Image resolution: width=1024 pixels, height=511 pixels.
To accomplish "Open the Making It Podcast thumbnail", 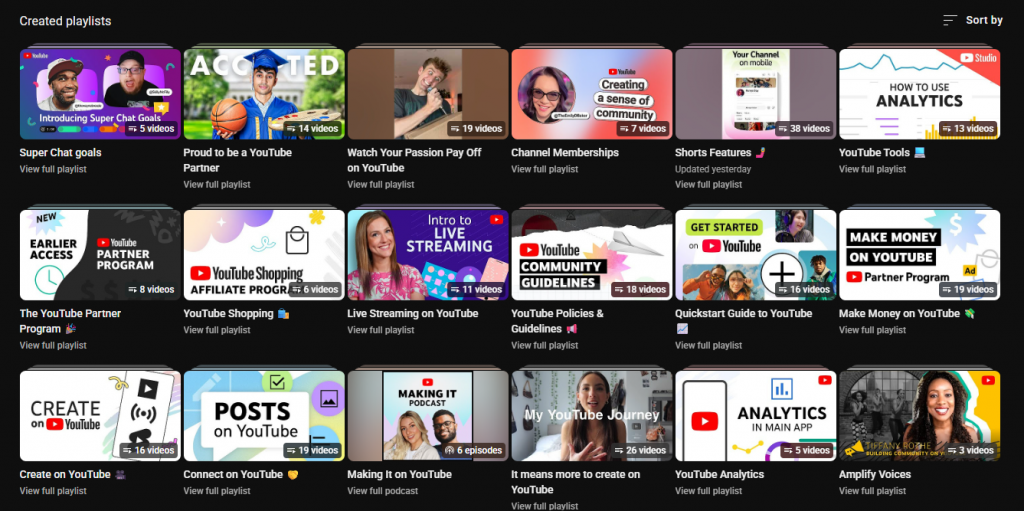I will [428, 416].
